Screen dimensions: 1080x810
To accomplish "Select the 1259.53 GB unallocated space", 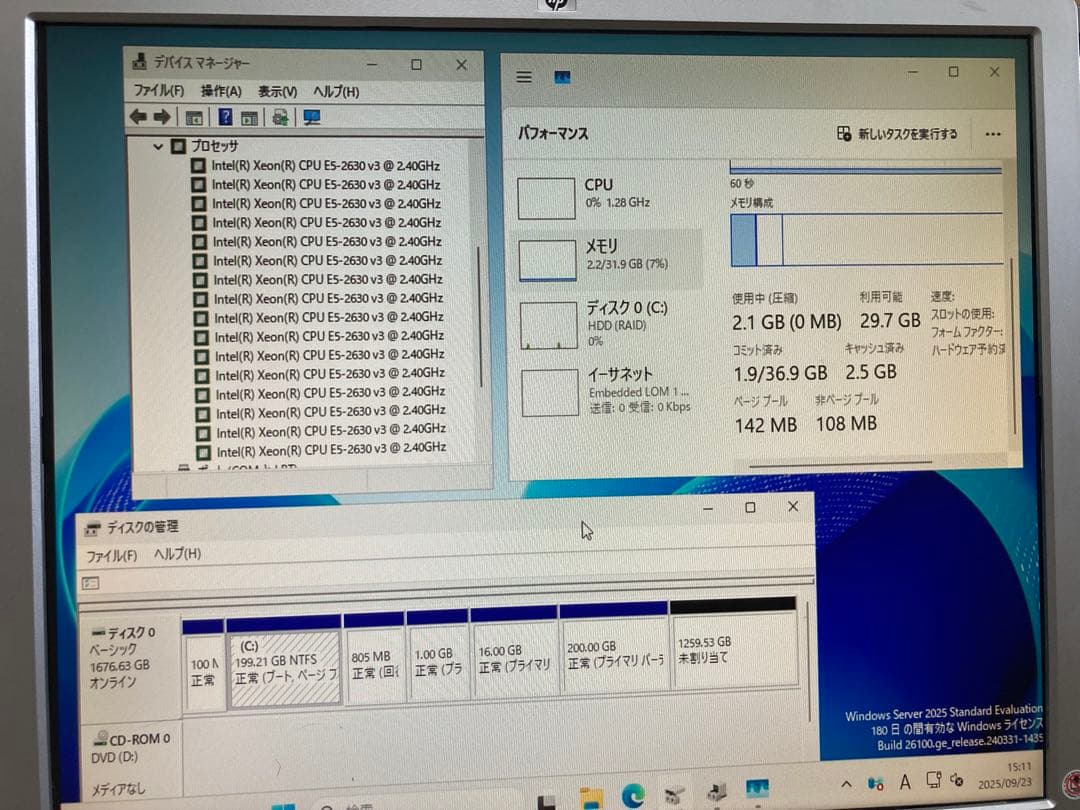I will pyautogui.click(x=735, y=650).
